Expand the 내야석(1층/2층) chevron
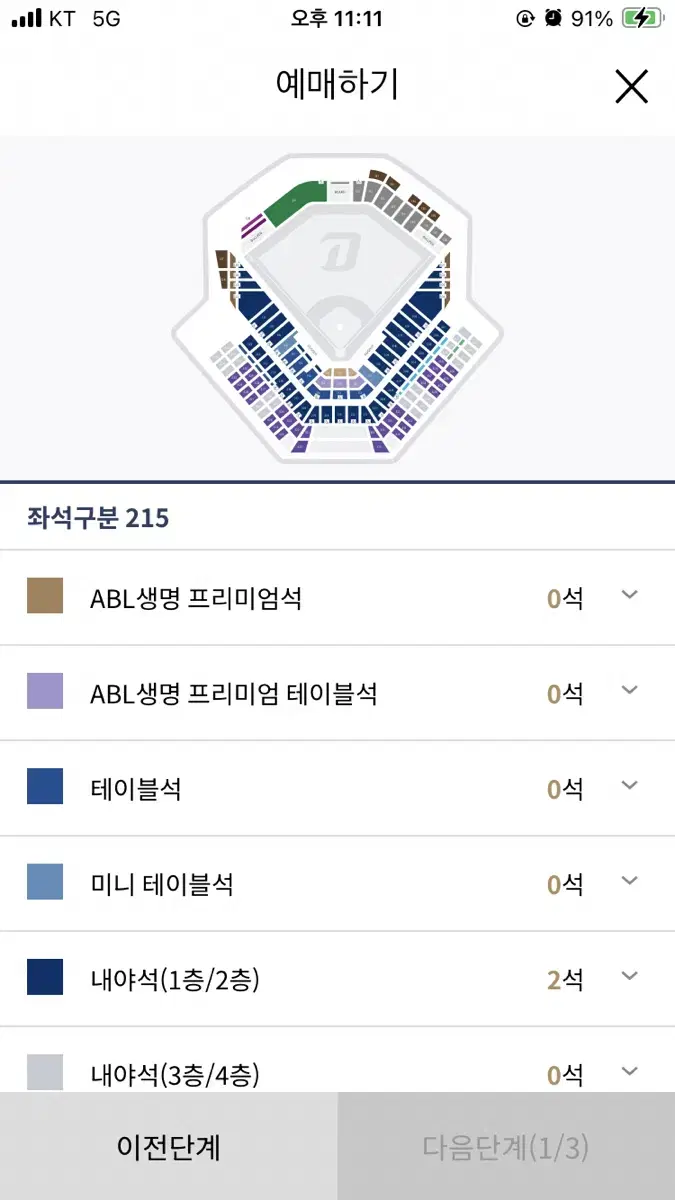The image size is (675, 1200). 629,976
